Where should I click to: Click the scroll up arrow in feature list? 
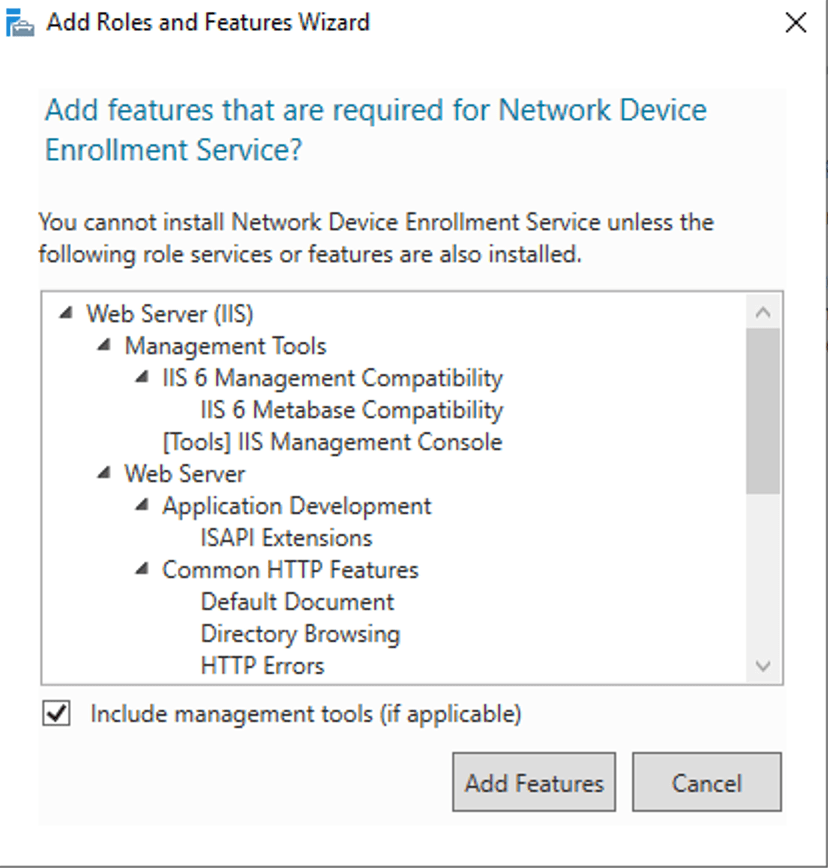pos(763,312)
